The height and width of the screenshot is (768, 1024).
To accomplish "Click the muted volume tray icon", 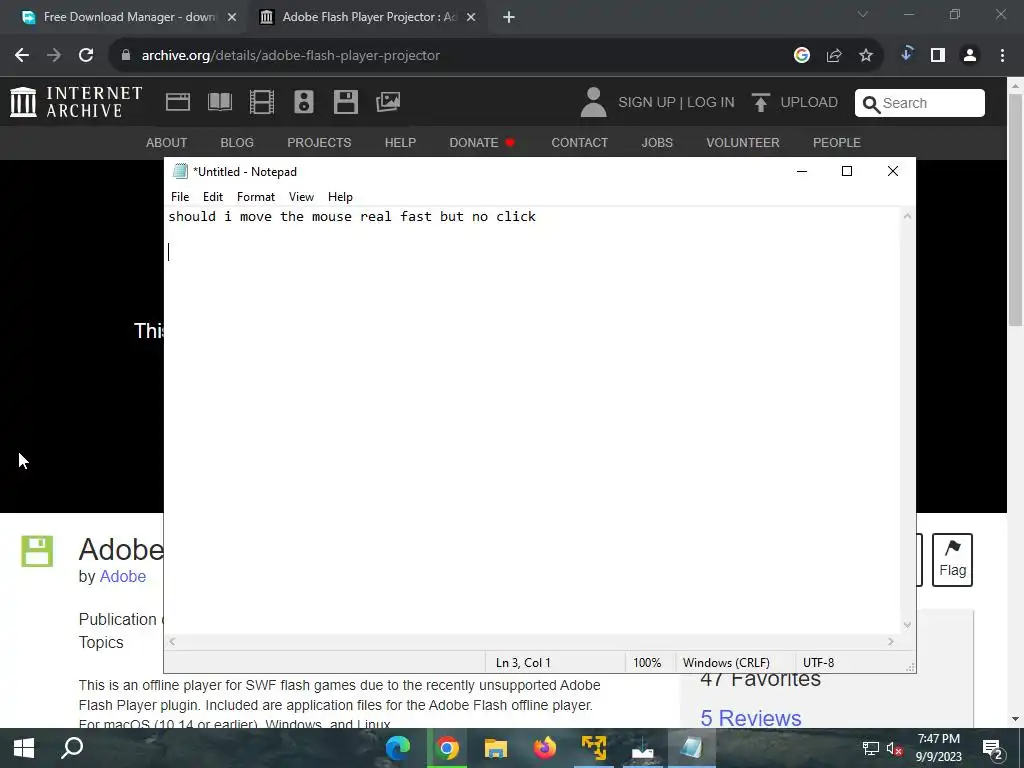I will click(x=894, y=748).
